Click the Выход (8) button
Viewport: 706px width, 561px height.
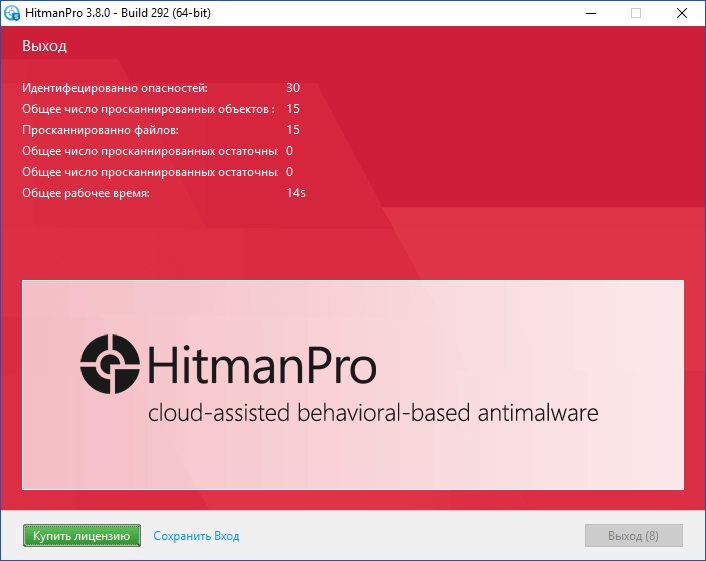click(x=634, y=535)
